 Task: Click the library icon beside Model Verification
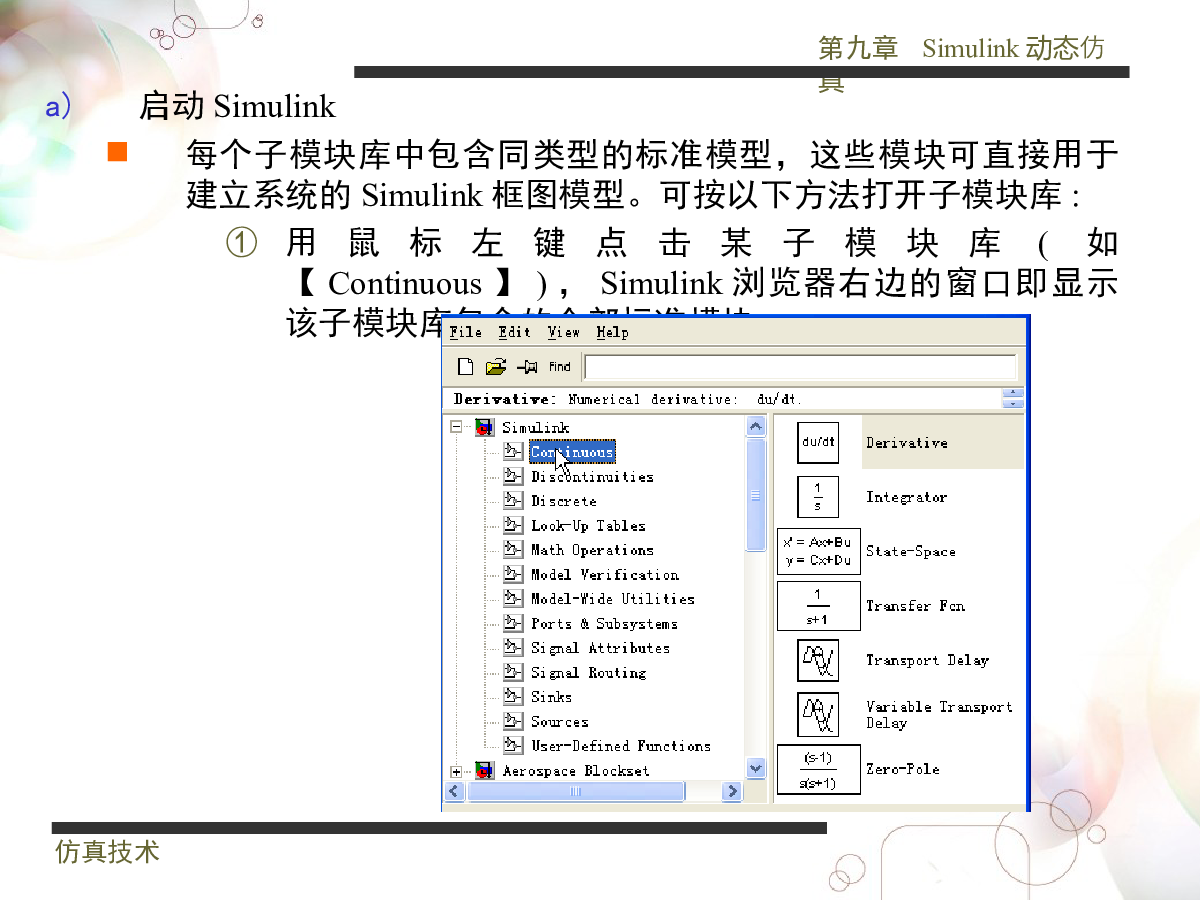pyautogui.click(x=513, y=575)
